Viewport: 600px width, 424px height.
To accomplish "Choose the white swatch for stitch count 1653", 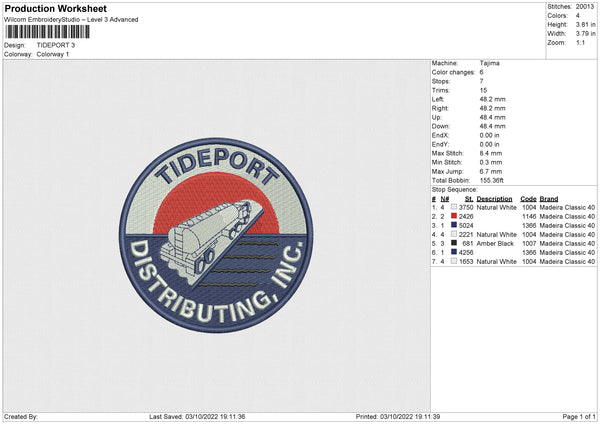I will point(454,261).
